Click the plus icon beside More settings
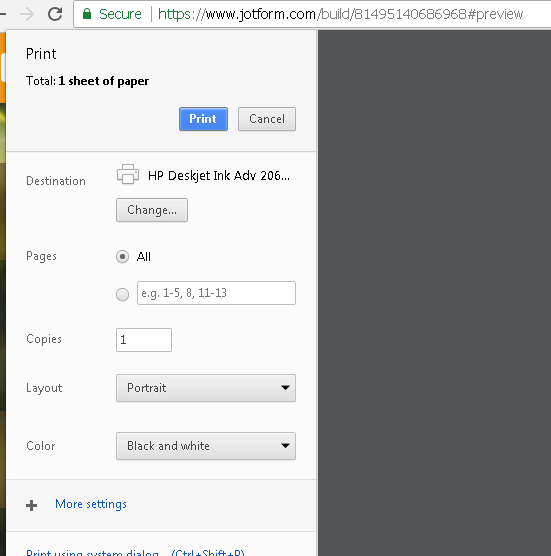 [x=32, y=505]
